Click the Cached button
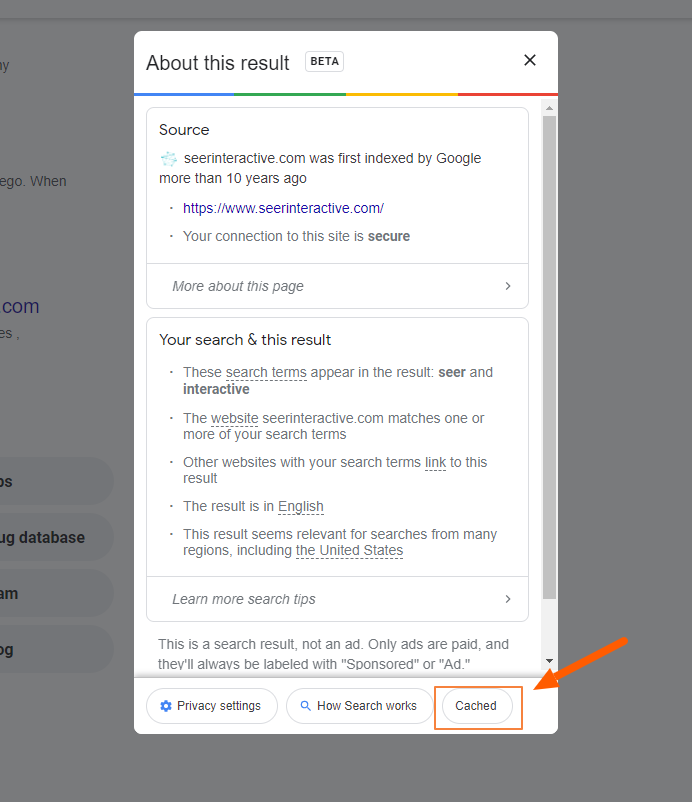The height and width of the screenshot is (802, 692). point(476,706)
